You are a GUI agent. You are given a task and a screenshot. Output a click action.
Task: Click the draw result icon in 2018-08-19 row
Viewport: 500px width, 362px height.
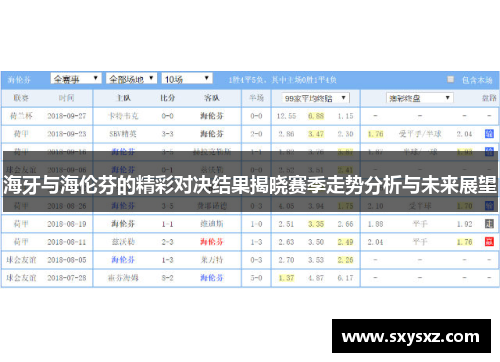click(489, 224)
